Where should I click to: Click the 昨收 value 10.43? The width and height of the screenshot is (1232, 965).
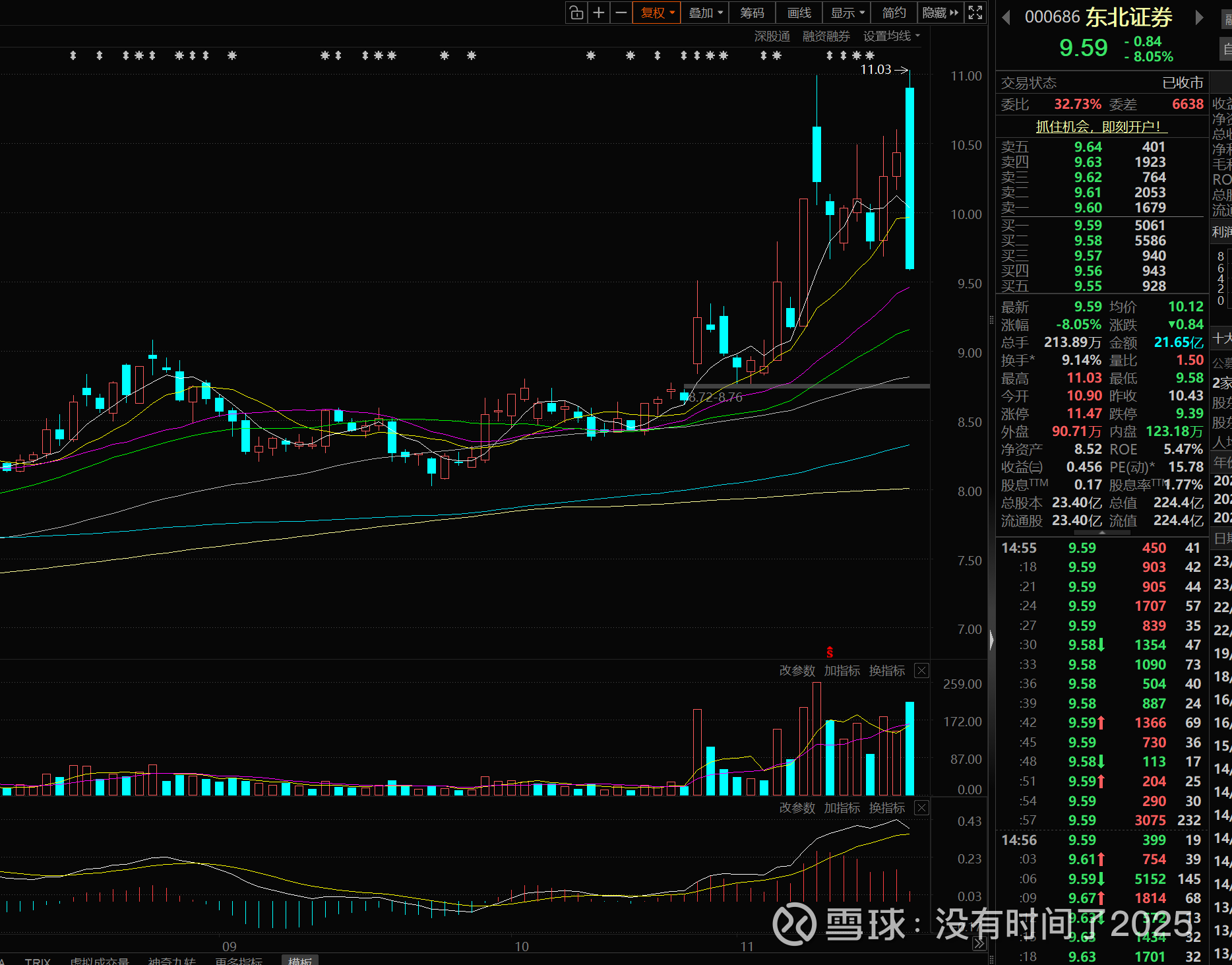pos(1186,396)
